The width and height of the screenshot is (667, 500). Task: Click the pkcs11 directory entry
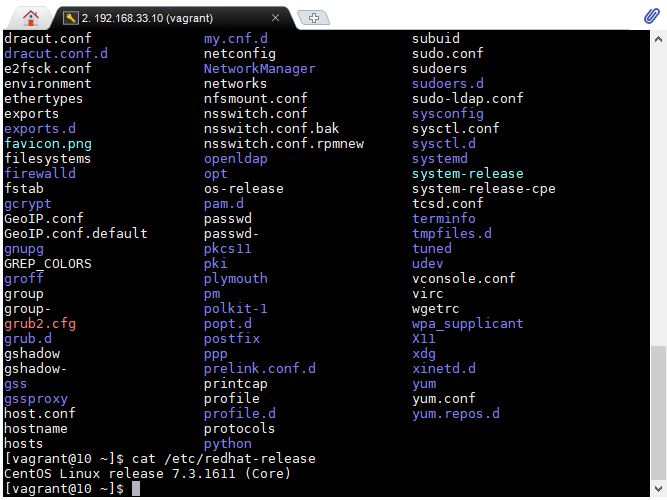(228, 249)
